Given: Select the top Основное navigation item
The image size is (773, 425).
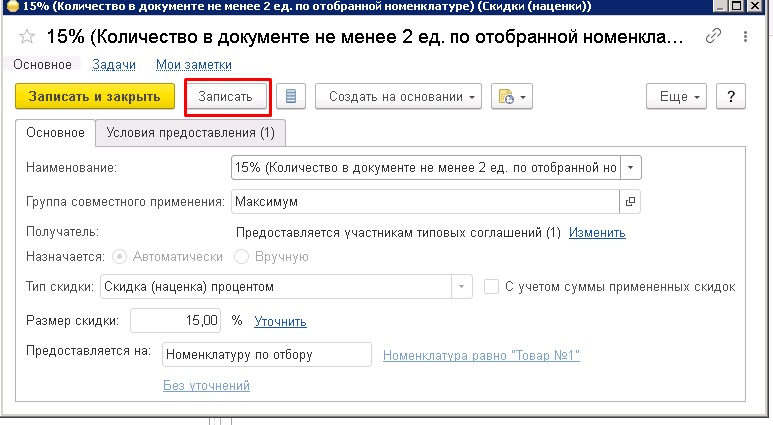Looking at the screenshot, I should coord(42,65).
